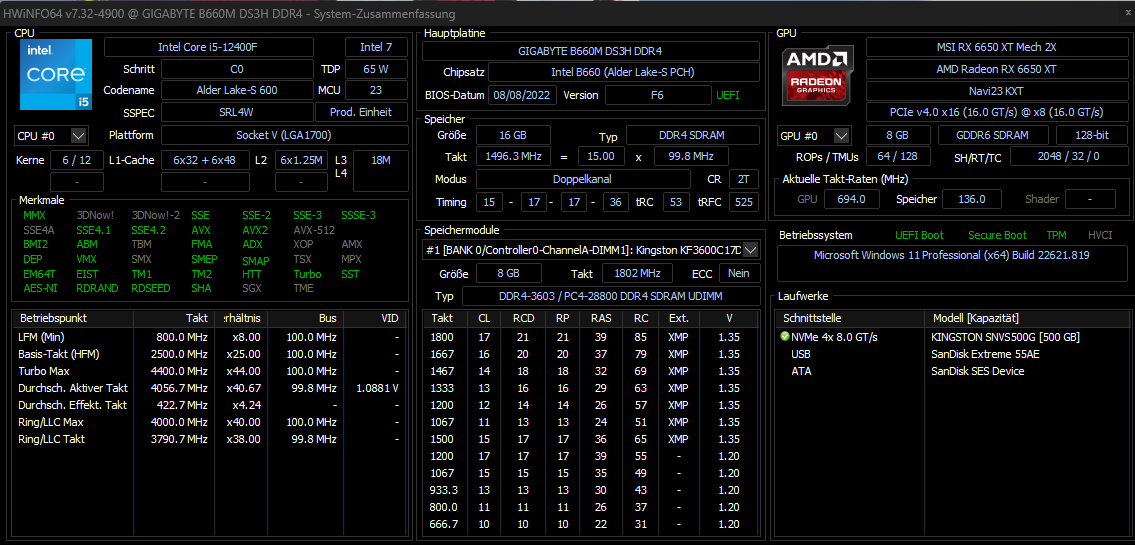Click the Windows 11 Professional build text
The image size is (1135, 545).
[952, 255]
